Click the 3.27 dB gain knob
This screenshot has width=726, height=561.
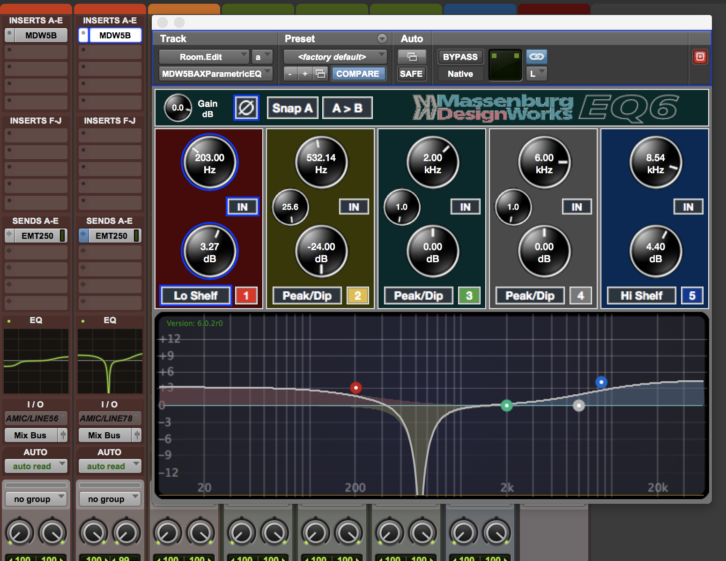point(210,252)
